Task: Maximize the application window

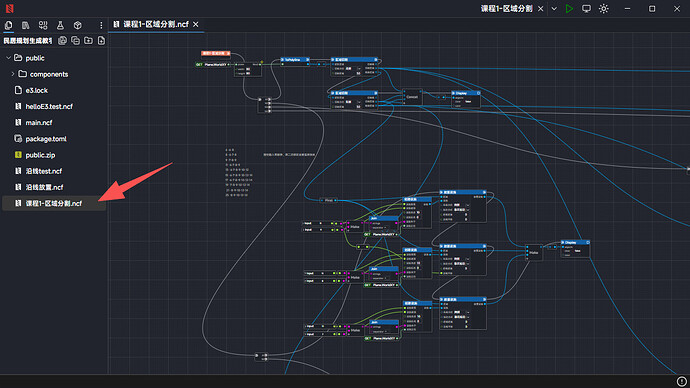Action: (x=652, y=8)
